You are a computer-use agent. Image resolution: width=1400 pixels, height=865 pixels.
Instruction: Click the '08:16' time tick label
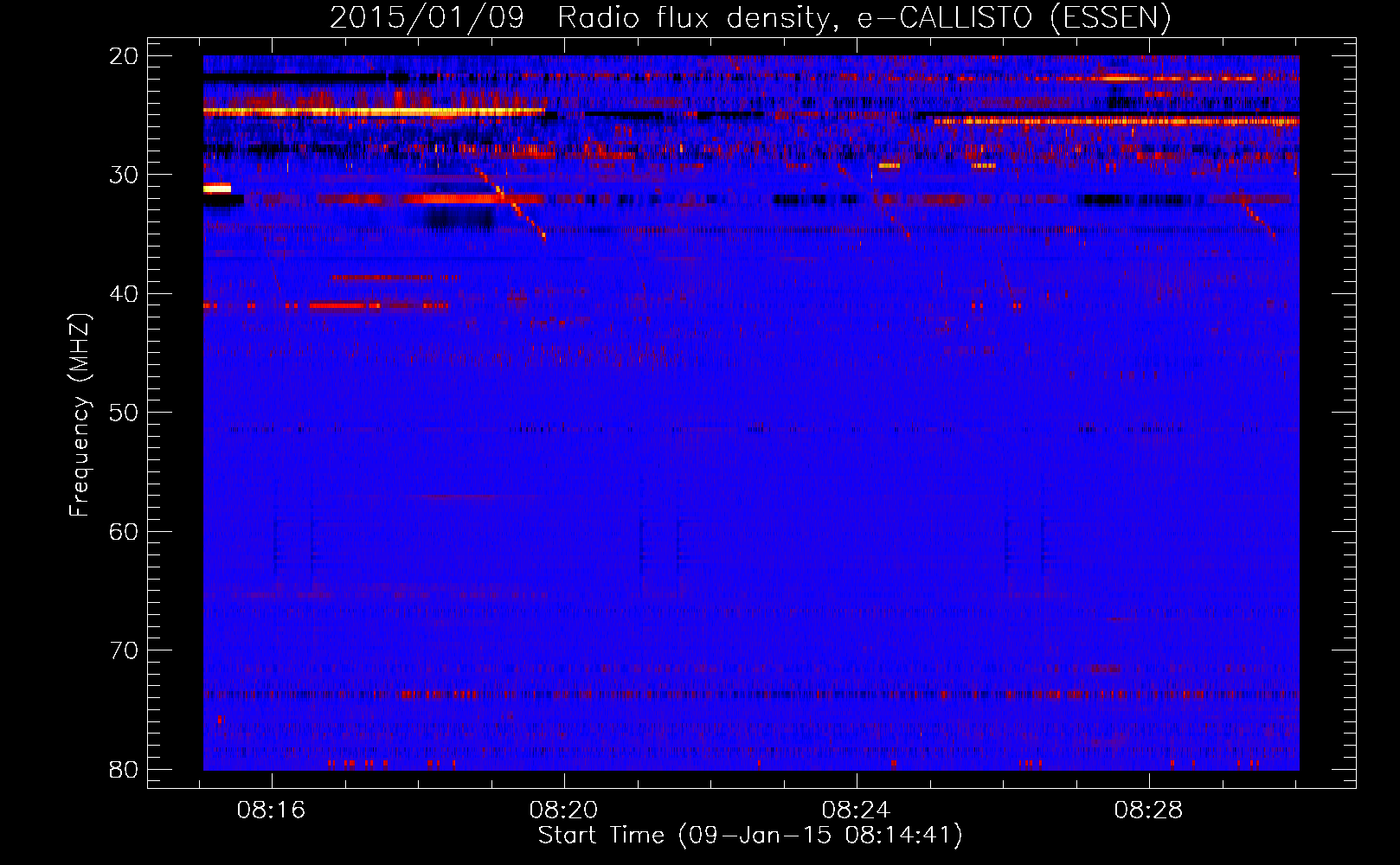[x=272, y=811]
